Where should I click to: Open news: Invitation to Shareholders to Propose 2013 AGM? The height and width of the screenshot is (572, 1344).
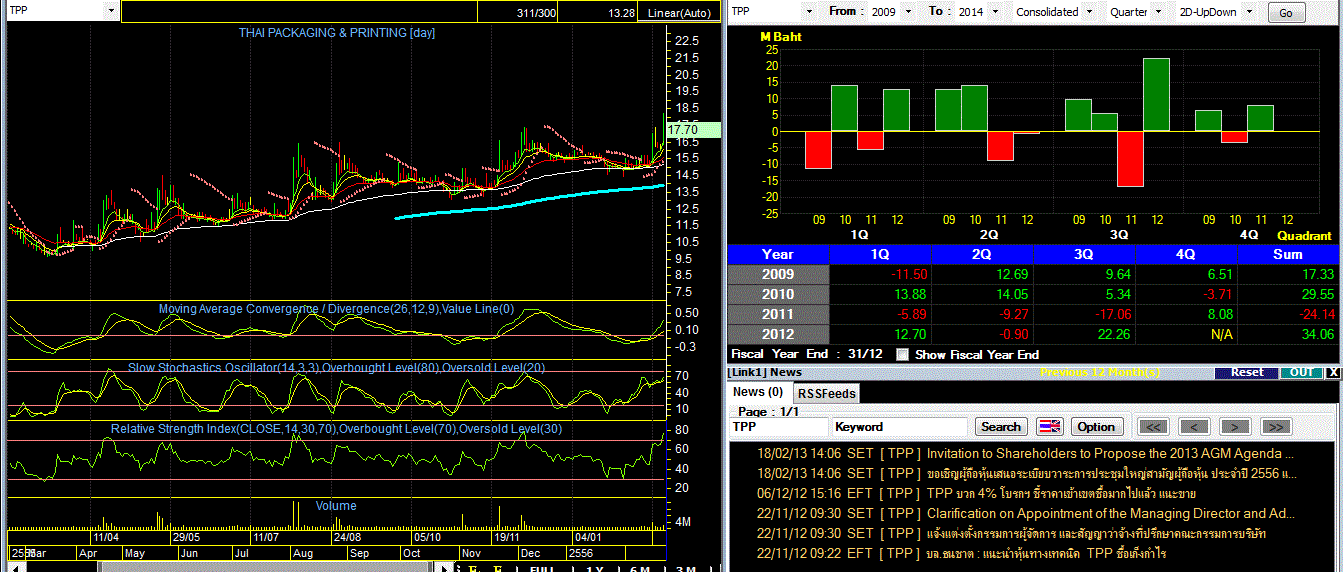point(1111,453)
